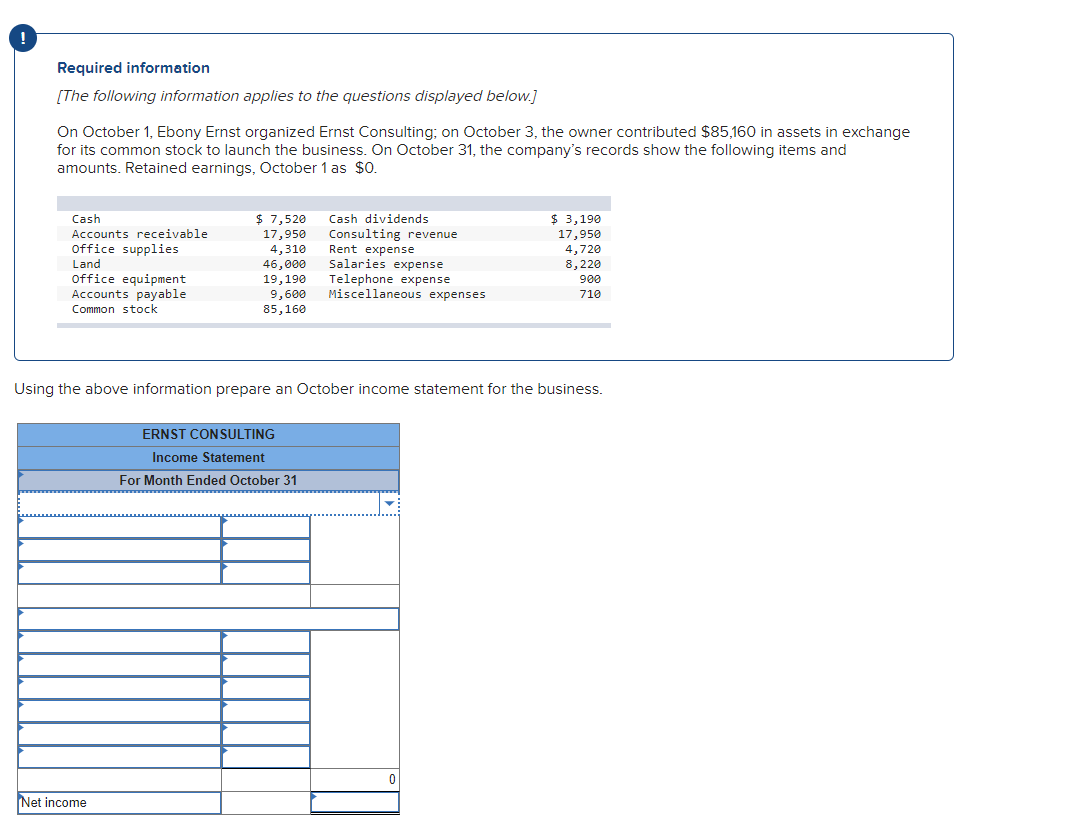Click the 'ERNST CONSULTING' statement title
Image resolution: width=1092 pixels, height=834 pixels.
point(208,434)
